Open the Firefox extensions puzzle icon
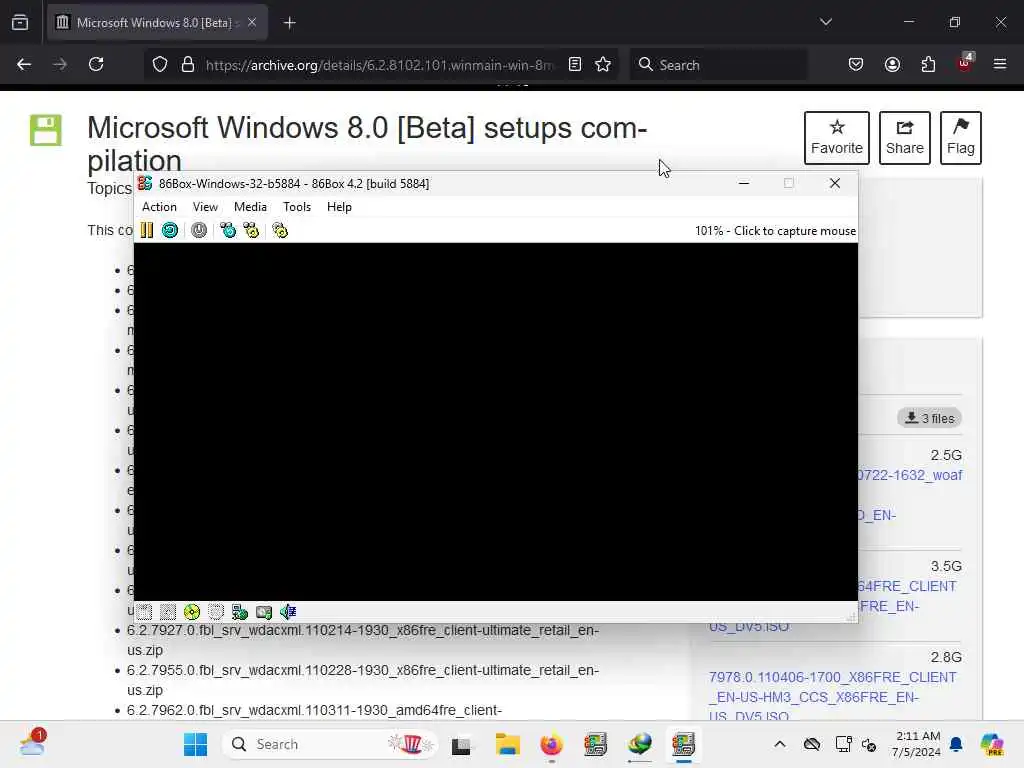 point(928,65)
